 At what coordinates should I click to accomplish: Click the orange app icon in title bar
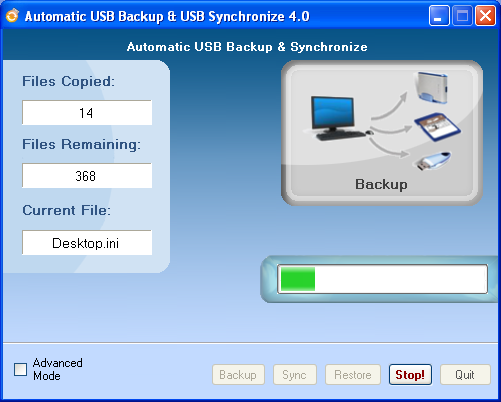point(12,16)
